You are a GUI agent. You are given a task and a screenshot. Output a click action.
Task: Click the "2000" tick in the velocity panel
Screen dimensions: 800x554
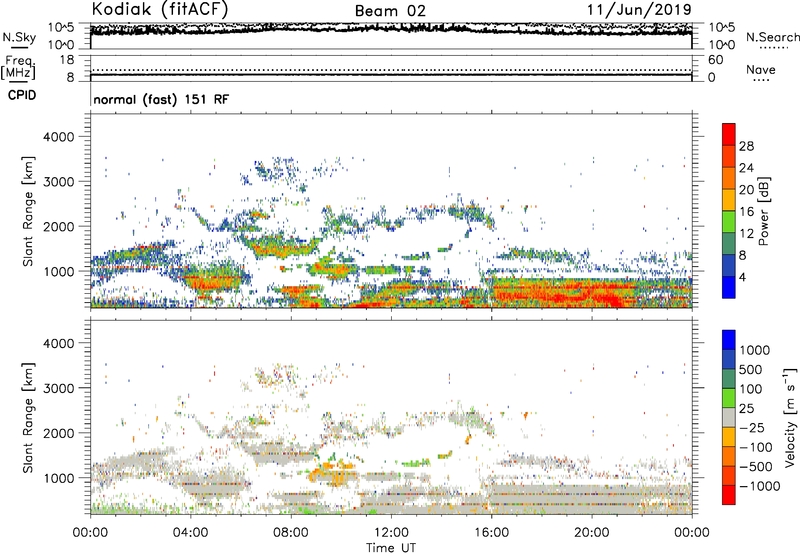tap(59, 434)
